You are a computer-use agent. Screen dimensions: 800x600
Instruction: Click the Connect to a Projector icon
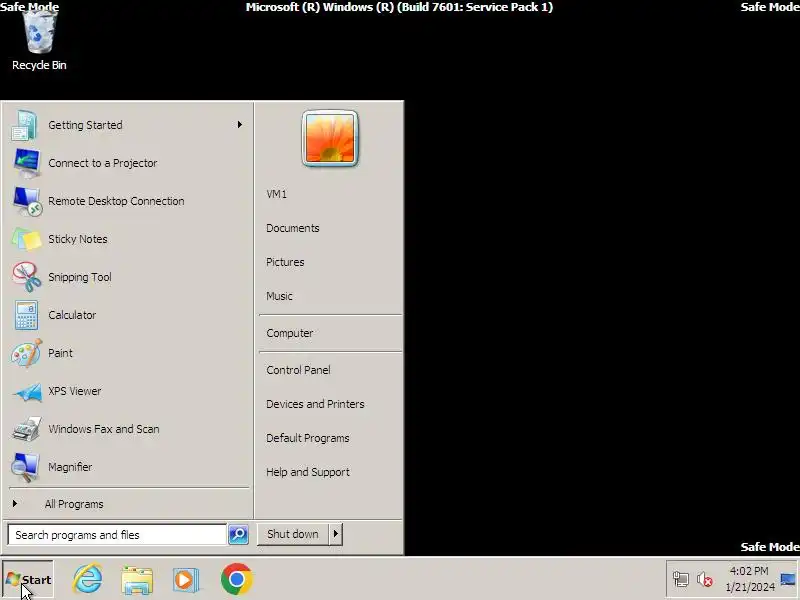[x=26, y=163]
